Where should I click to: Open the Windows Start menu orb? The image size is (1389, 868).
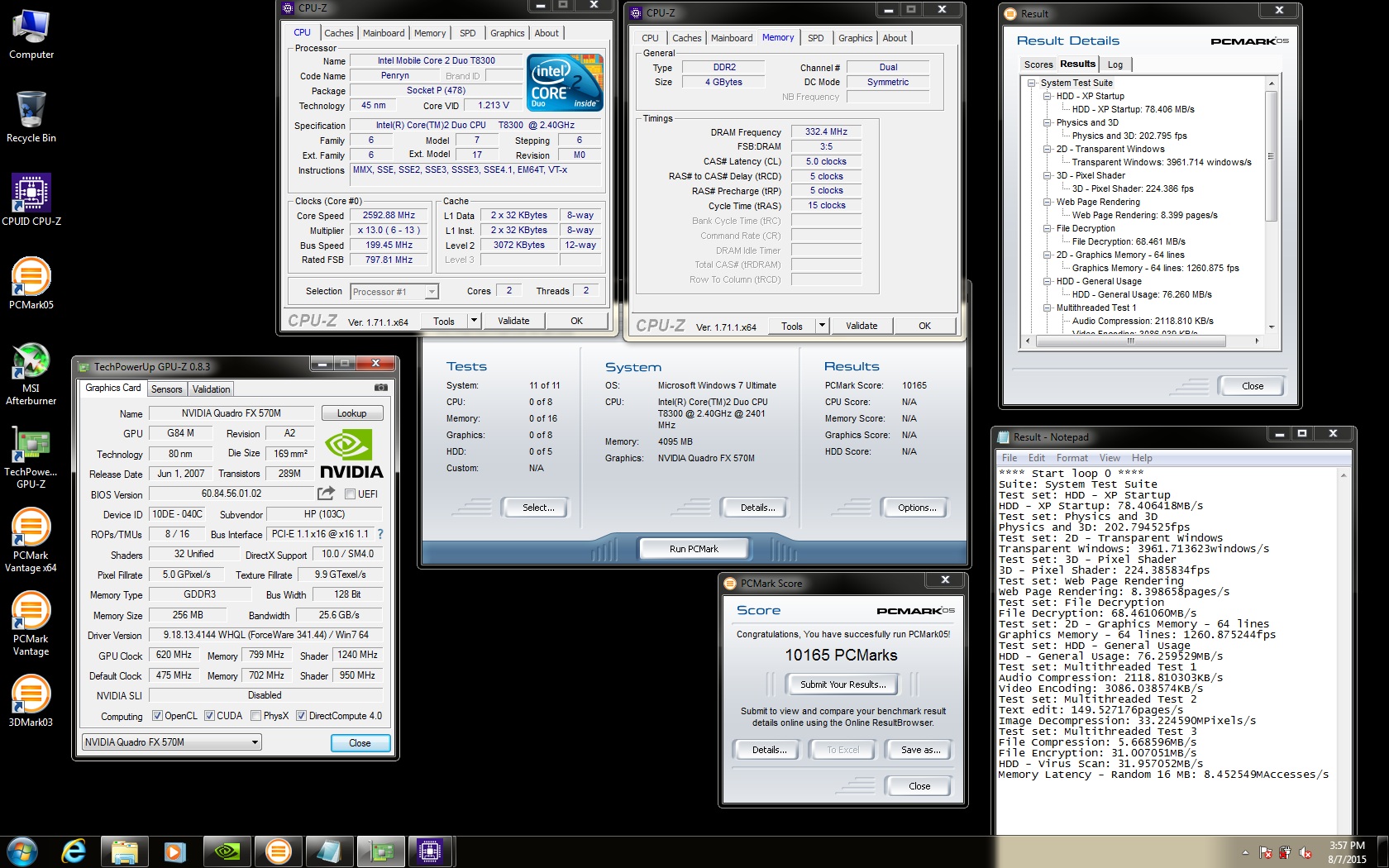coord(22,851)
